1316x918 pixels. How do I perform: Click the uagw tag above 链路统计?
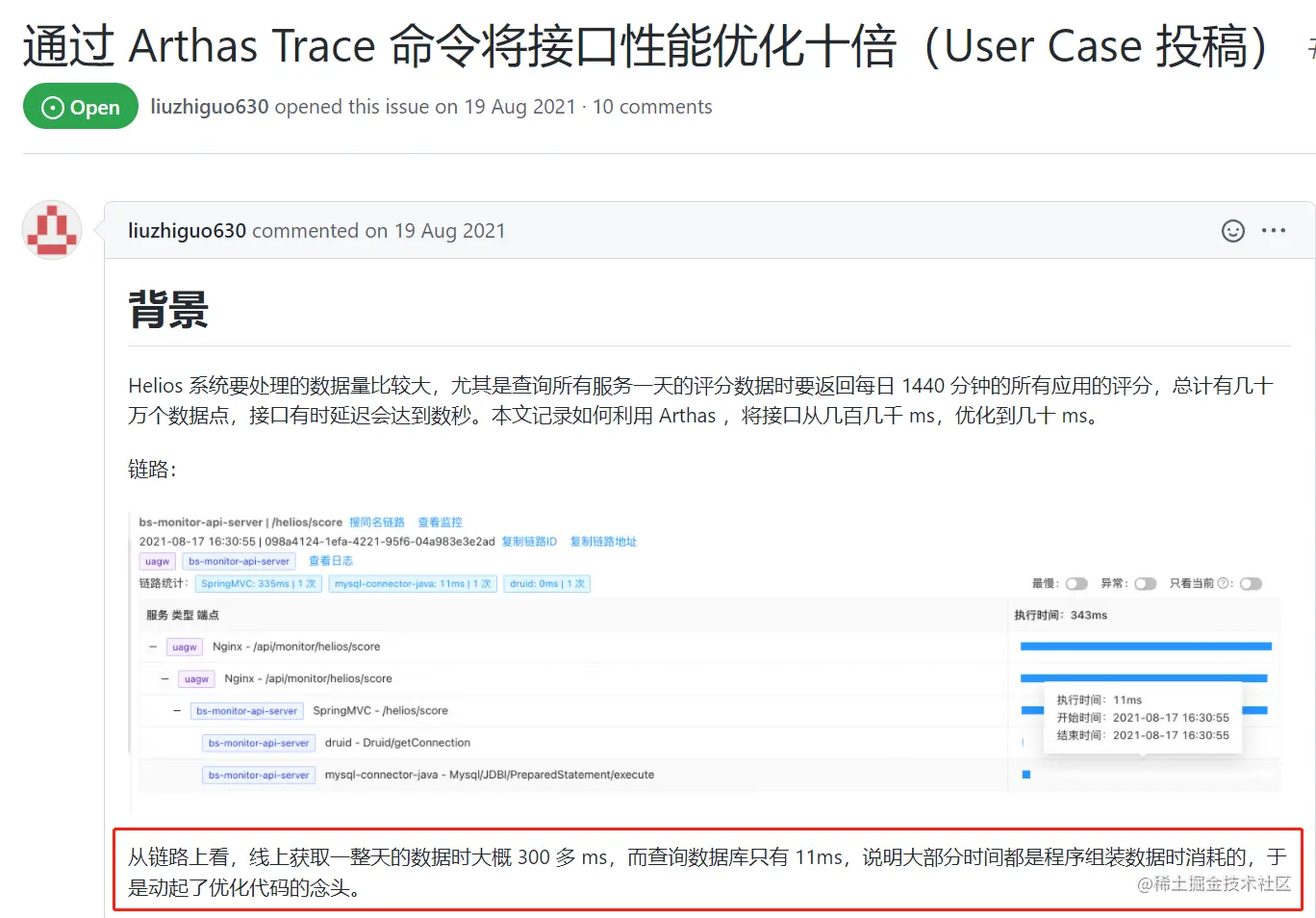tap(158, 561)
